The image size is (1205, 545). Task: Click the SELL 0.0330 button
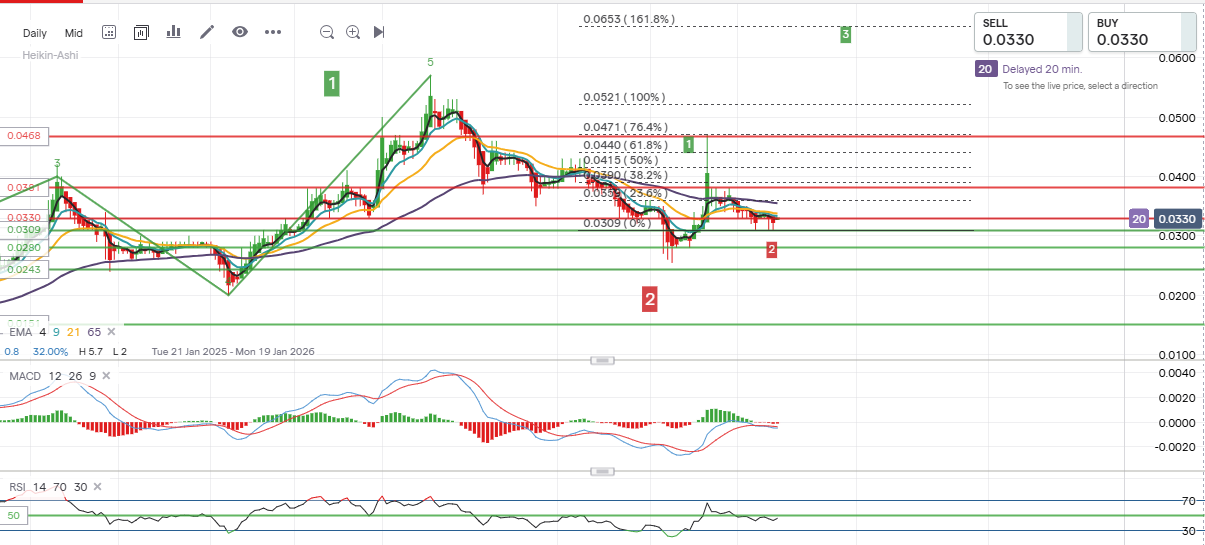(1028, 32)
